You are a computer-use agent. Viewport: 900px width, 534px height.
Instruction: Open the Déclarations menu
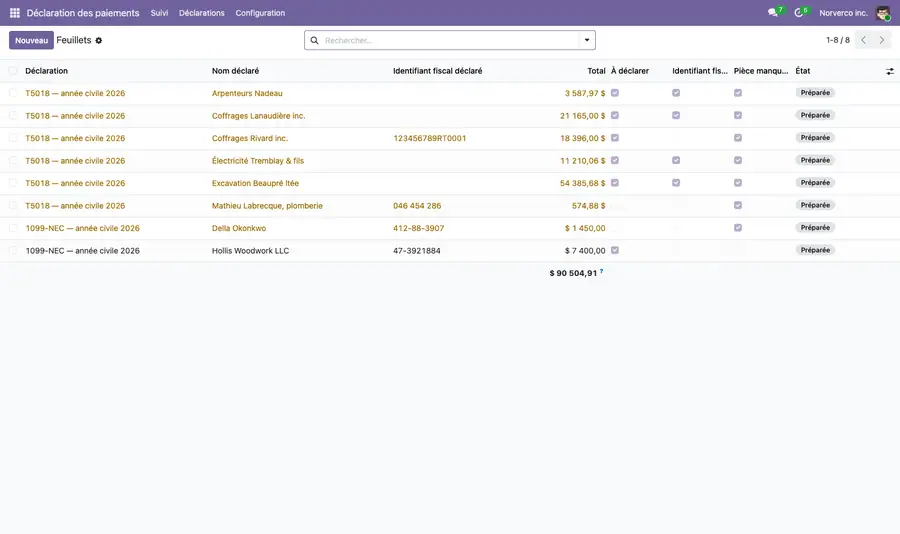click(201, 13)
